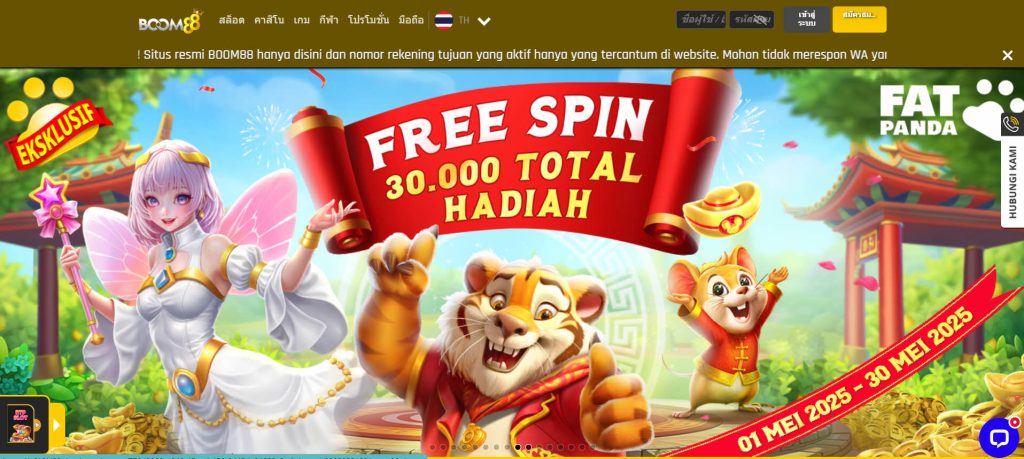
Task: Select the เกม menu item
Action: (302, 20)
